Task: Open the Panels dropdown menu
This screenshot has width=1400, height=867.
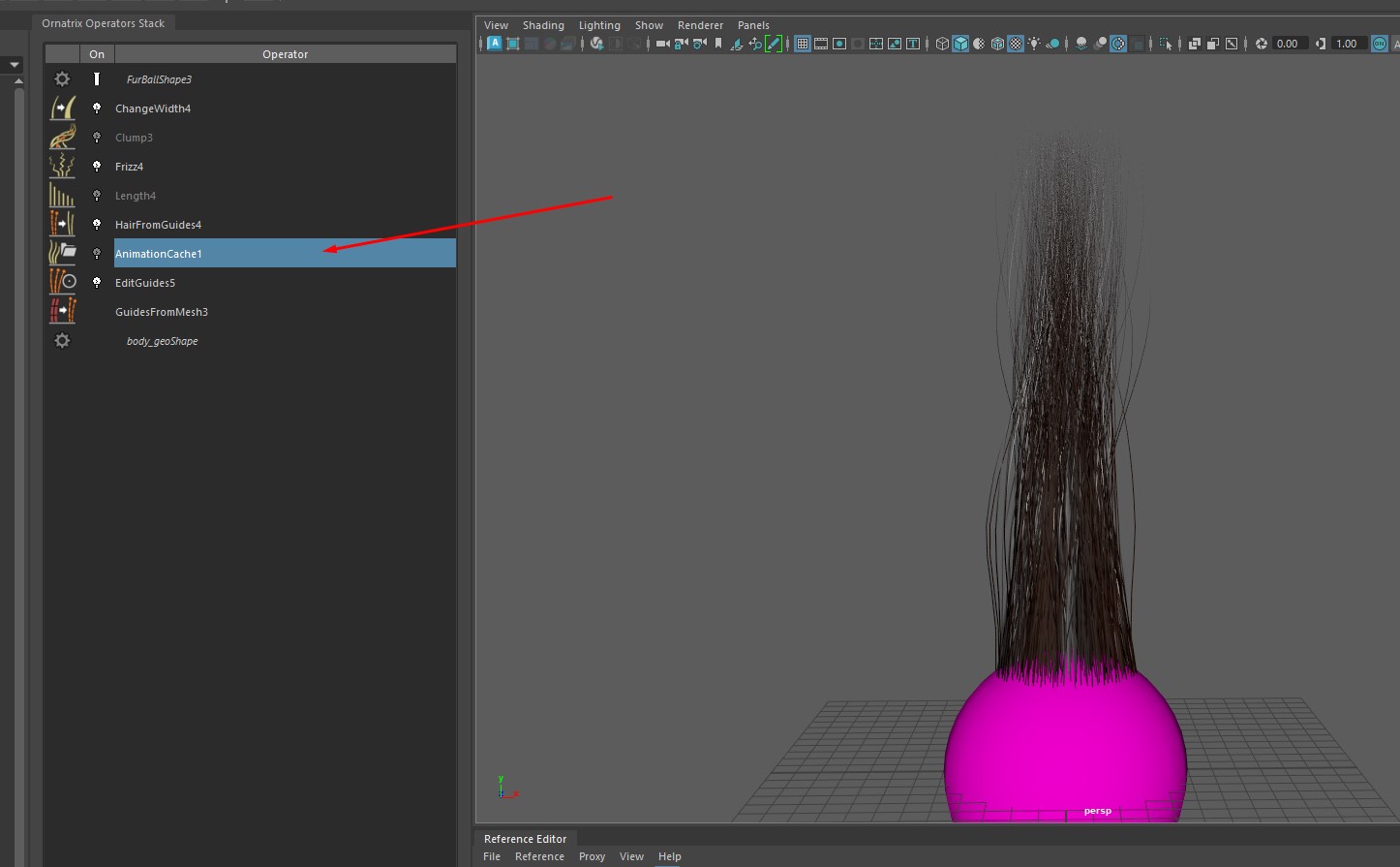Action: coord(753,25)
